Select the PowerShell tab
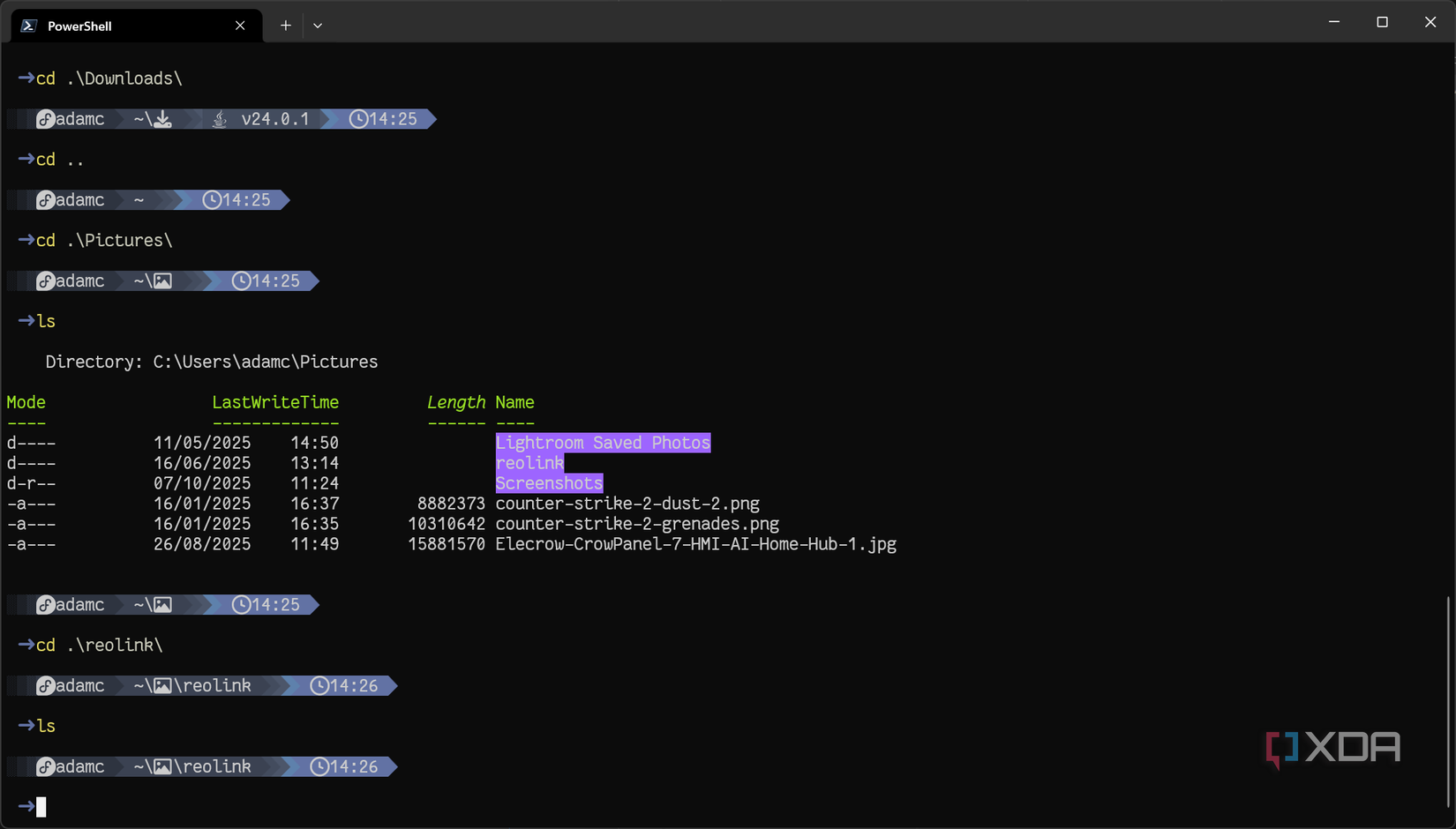This screenshot has height=829, width=1456. (x=137, y=26)
